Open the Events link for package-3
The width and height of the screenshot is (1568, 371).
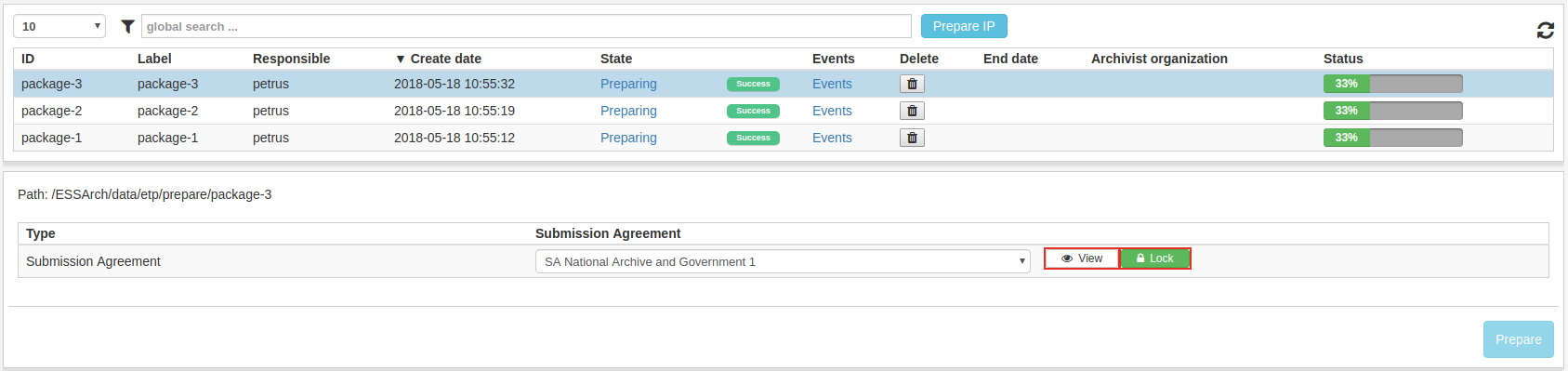point(832,84)
